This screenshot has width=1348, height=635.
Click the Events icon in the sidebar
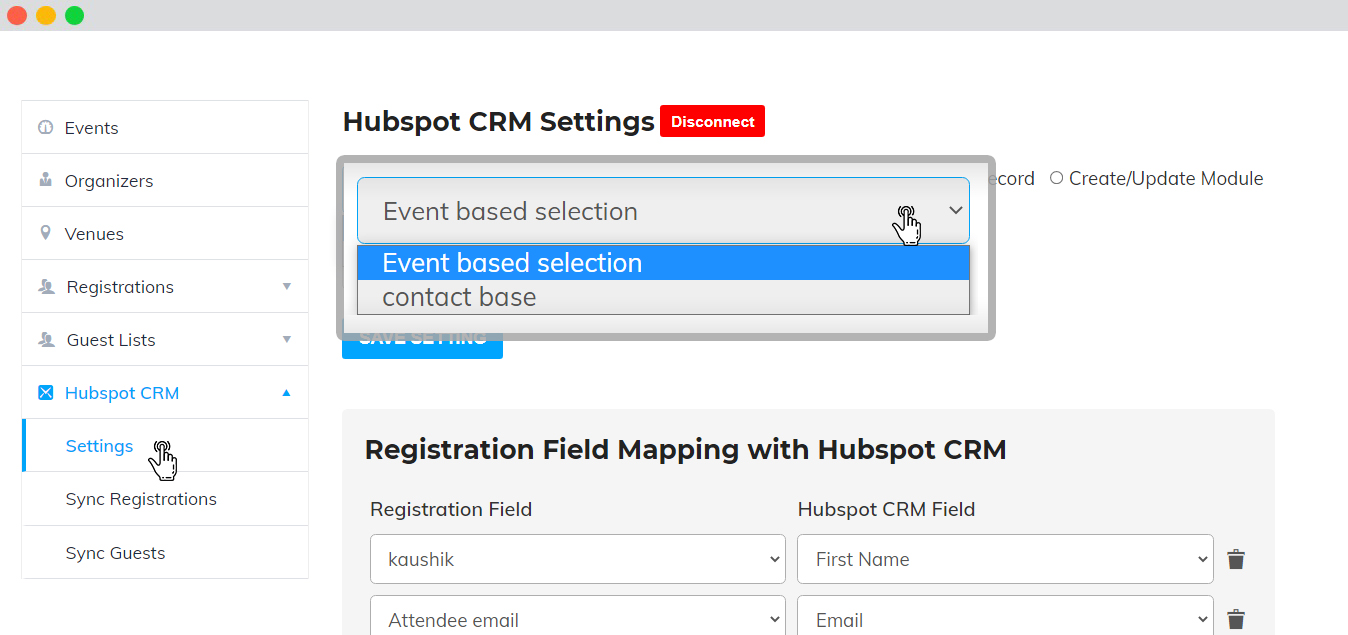[x=45, y=128]
